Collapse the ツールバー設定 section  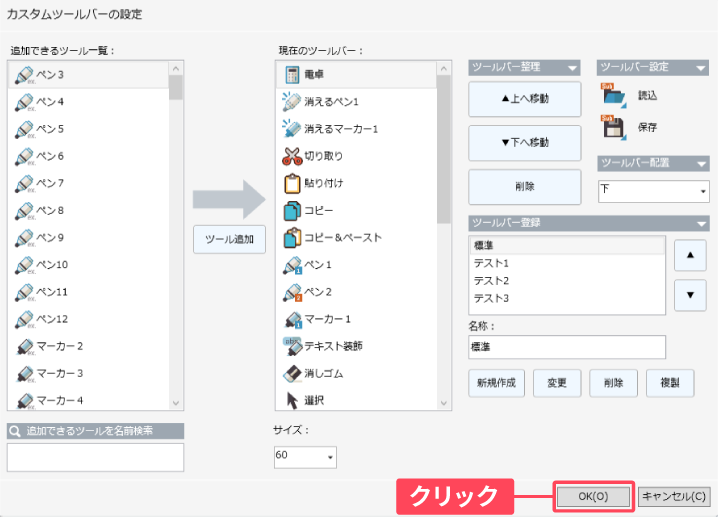click(701, 68)
